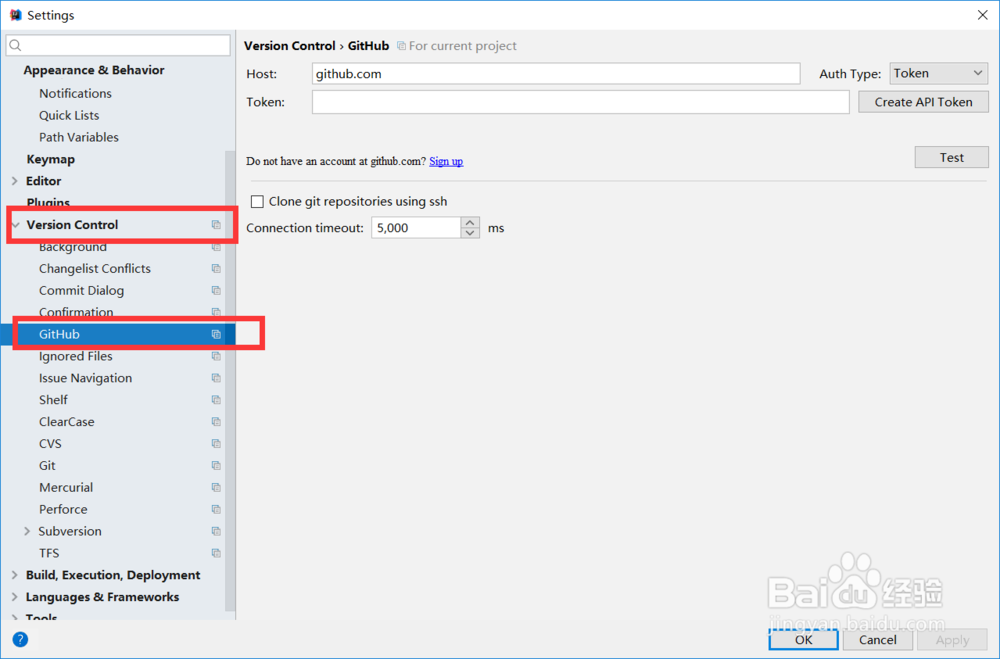Click project-level icon beside Commit Dialog
Screen dimensions: 1000x659
coord(216,290)
